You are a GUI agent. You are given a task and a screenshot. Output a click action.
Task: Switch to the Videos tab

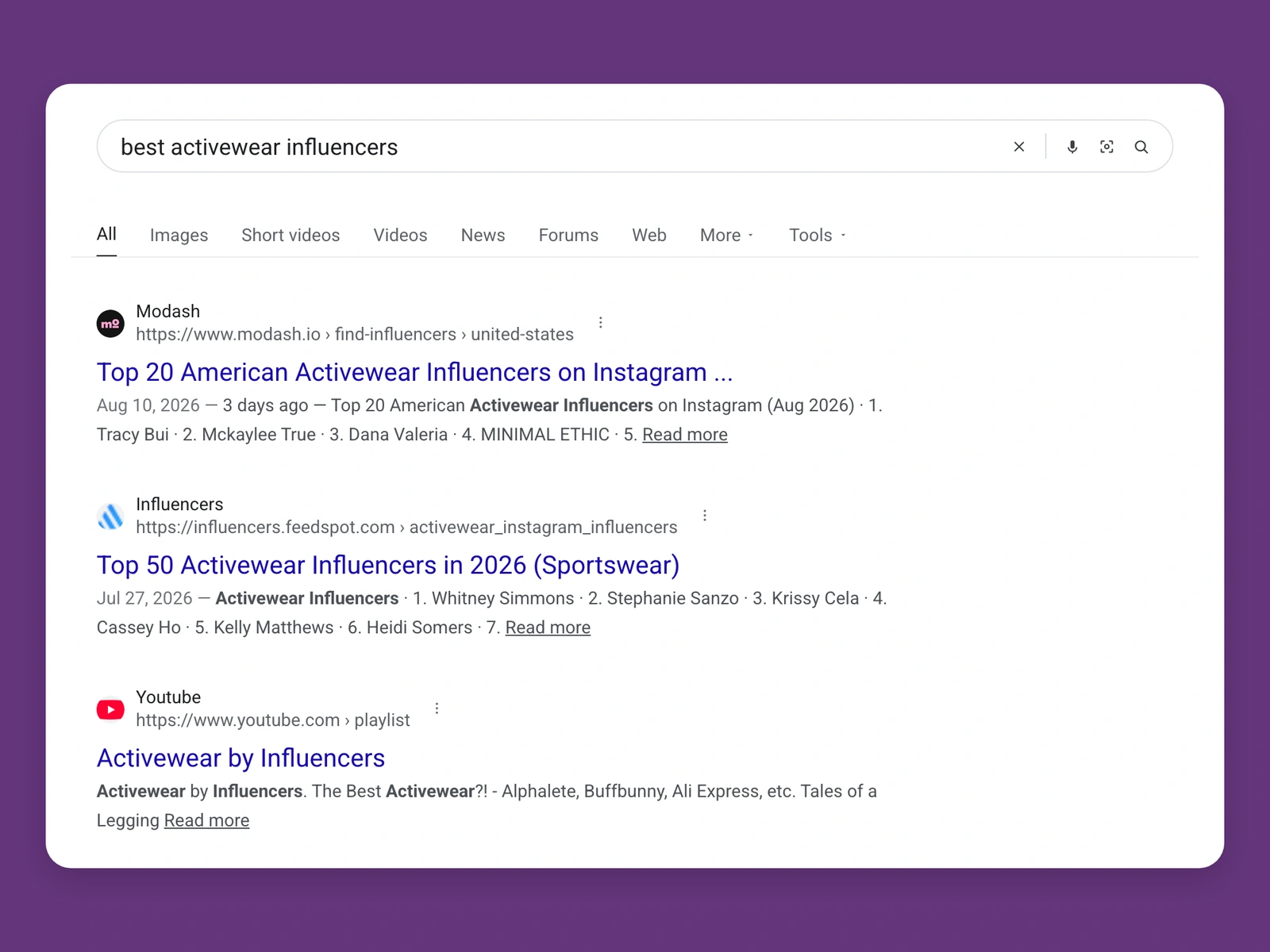pyautogui.click(x=400, y=235)
